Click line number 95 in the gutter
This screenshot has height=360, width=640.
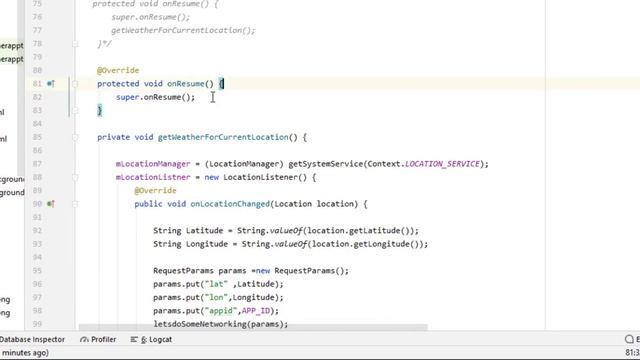(38, 271)
